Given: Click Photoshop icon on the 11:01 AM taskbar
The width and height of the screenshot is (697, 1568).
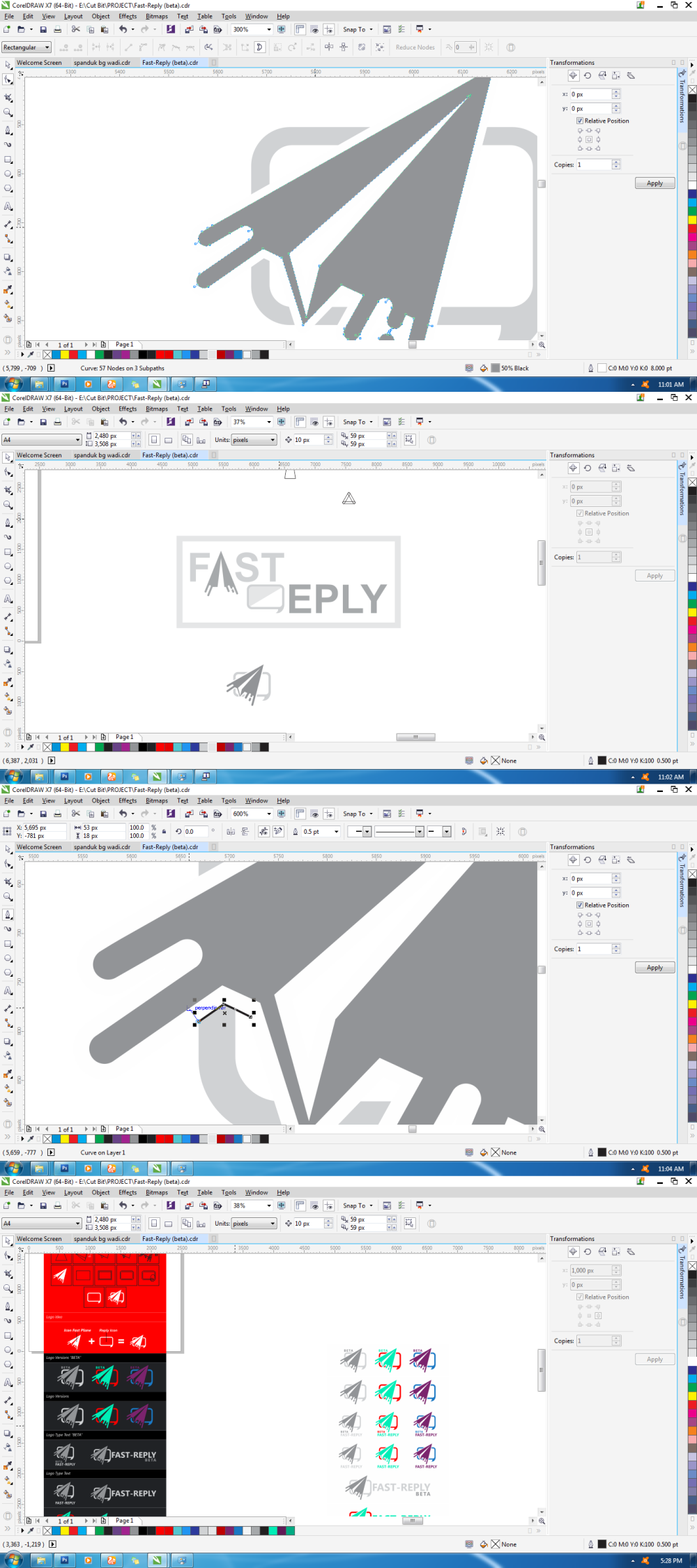Looking at the screenshot, I should pos(64,383).
